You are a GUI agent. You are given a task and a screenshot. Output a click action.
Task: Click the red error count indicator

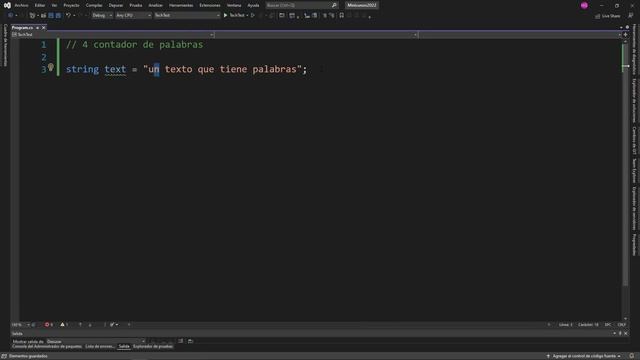(x=49, y=325)
